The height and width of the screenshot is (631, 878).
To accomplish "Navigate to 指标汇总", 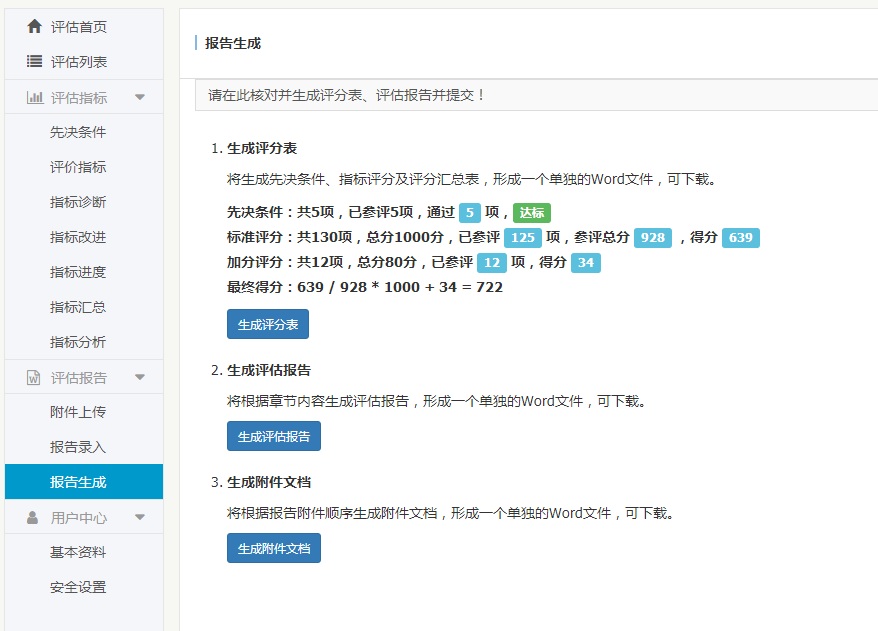I will (78, 307).
